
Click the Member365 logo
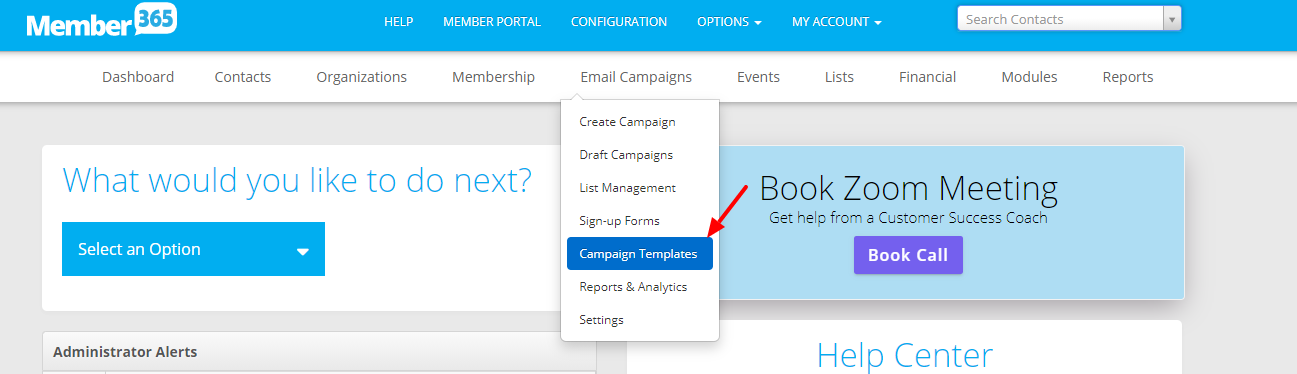click(x=102, y=21)
